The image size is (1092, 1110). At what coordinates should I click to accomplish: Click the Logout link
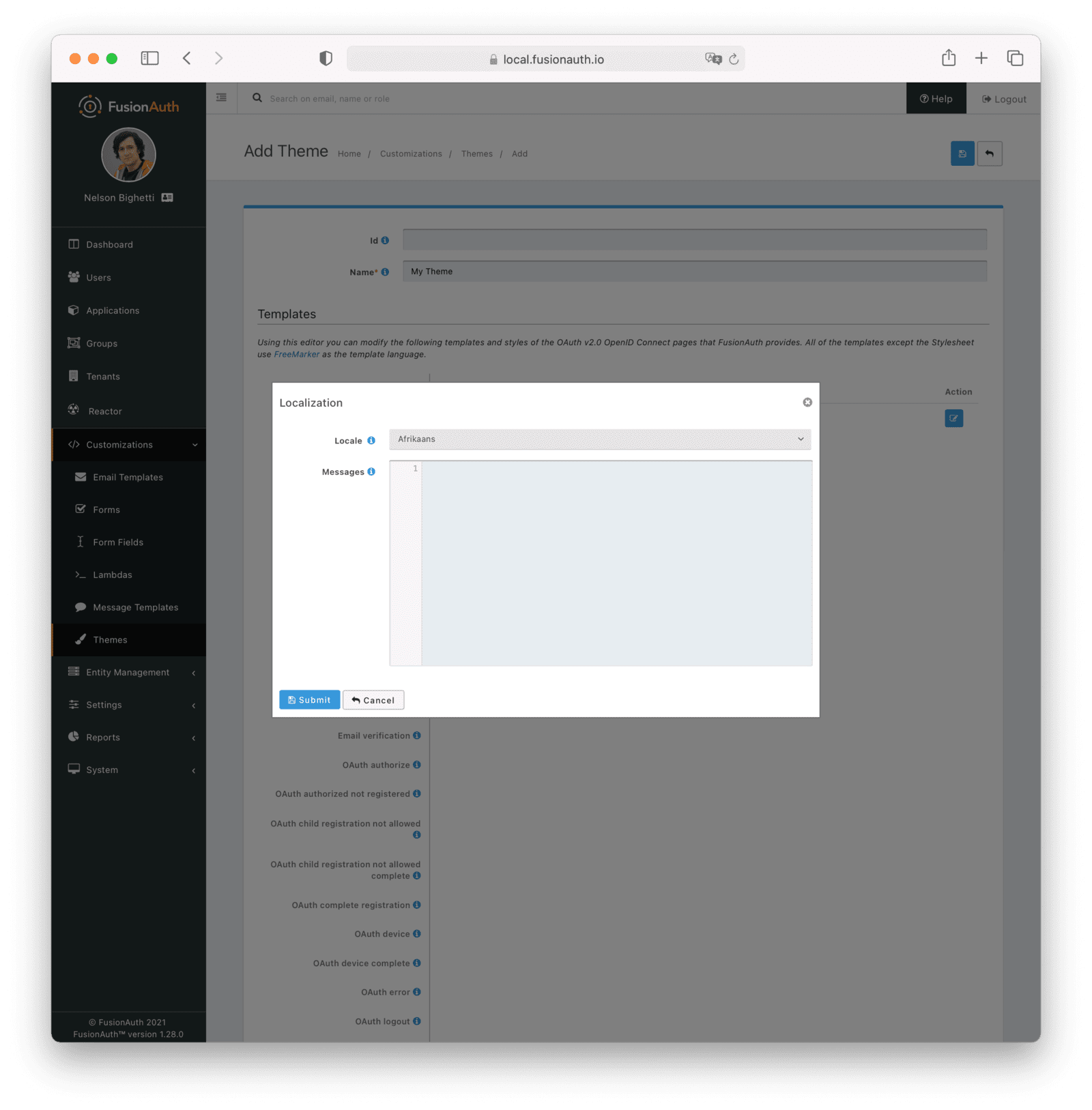[1004, 99]
